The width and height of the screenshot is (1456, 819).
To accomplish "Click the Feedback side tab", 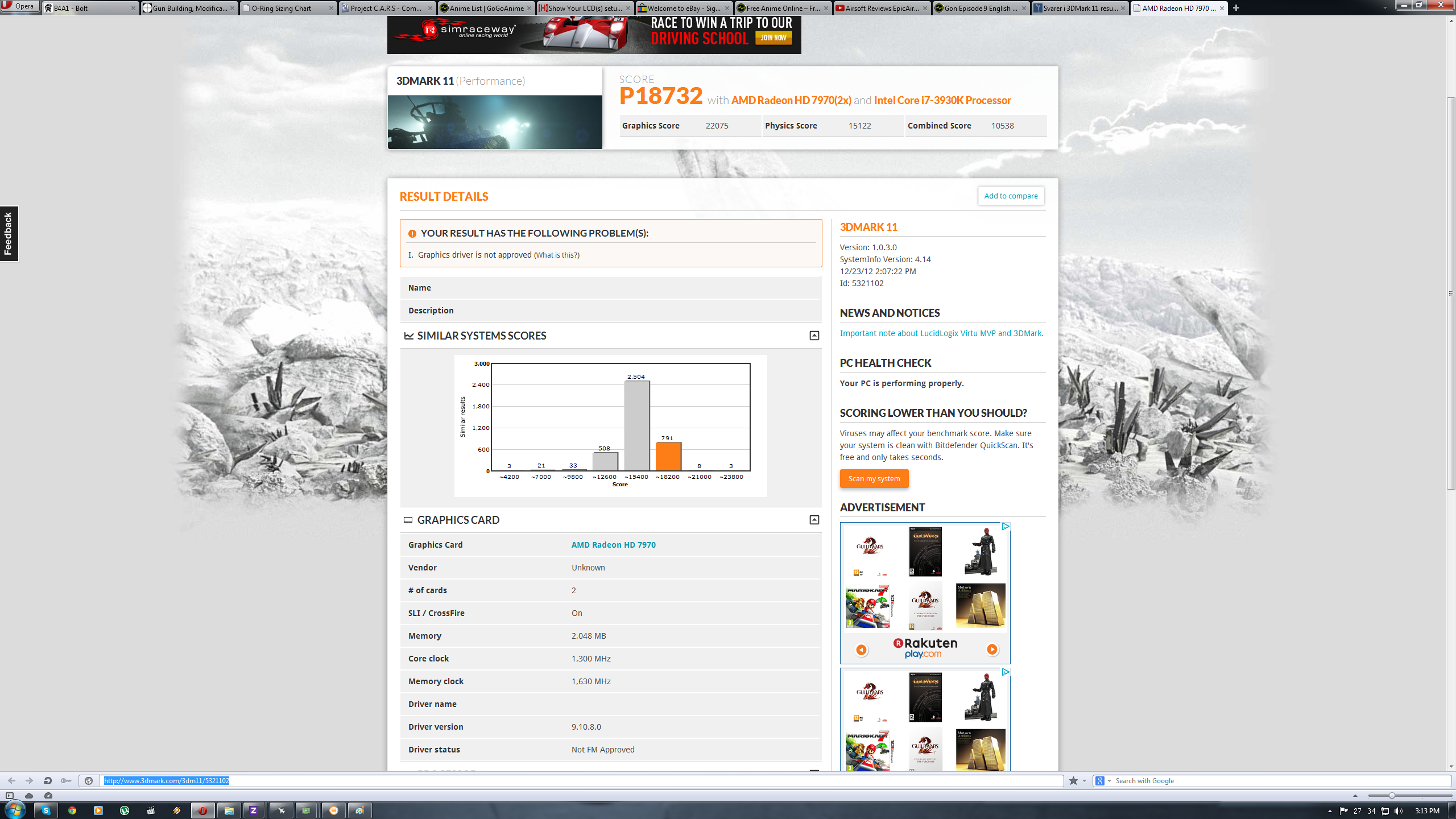I will pyautogui.click(x=9, y=233).
